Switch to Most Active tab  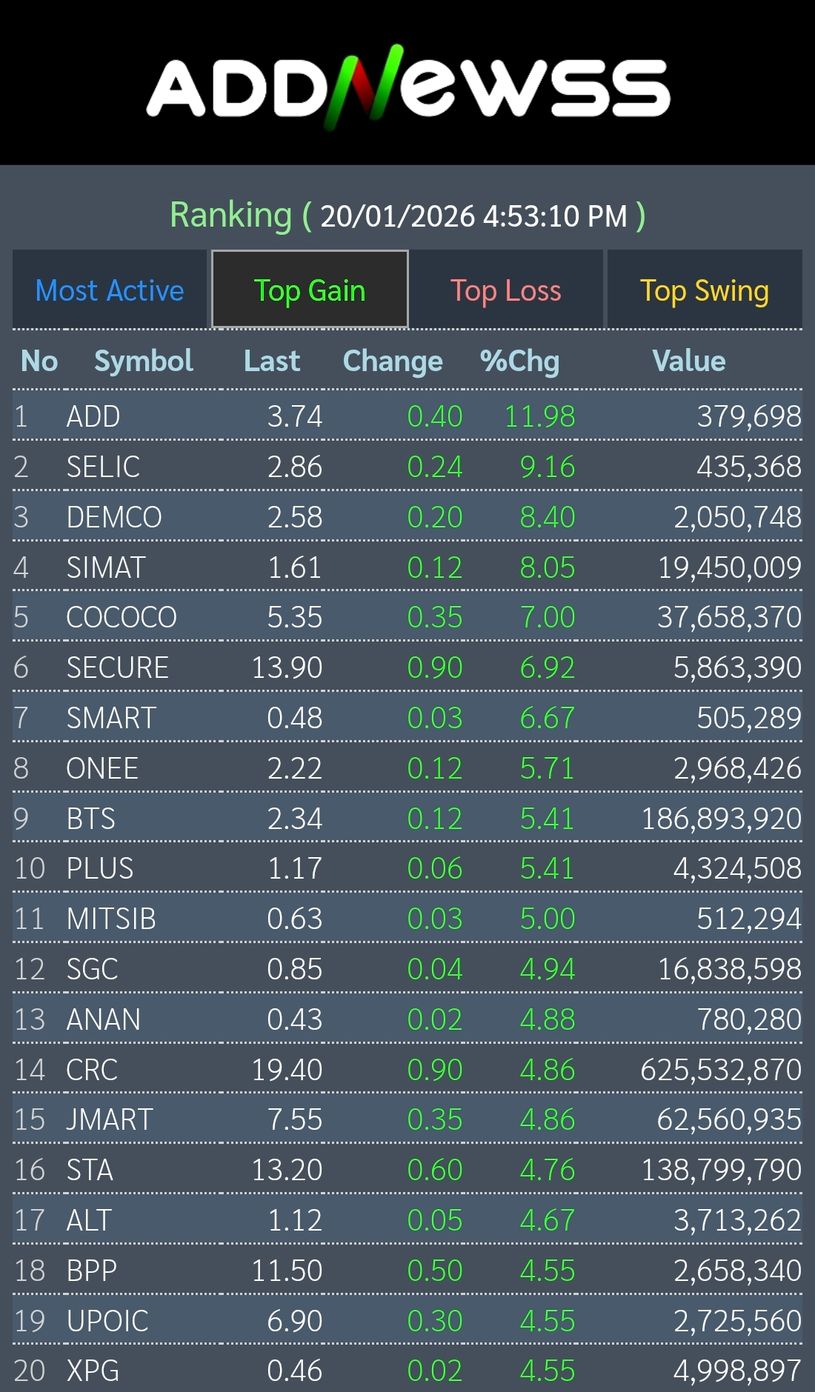tap(110, 291)
